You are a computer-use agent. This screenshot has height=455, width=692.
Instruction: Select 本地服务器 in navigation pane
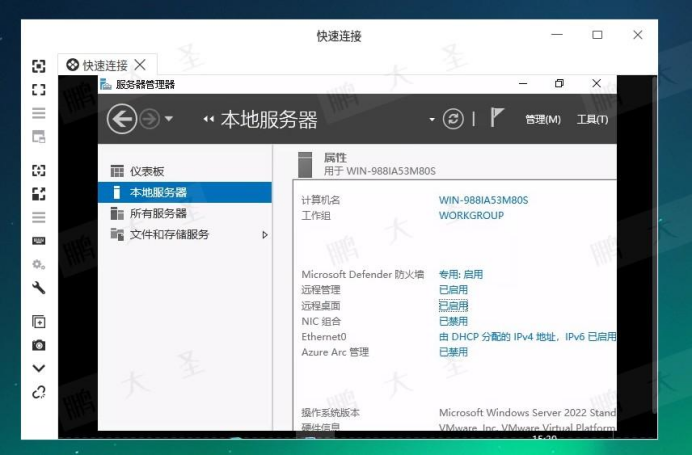[x=185, y=192]
